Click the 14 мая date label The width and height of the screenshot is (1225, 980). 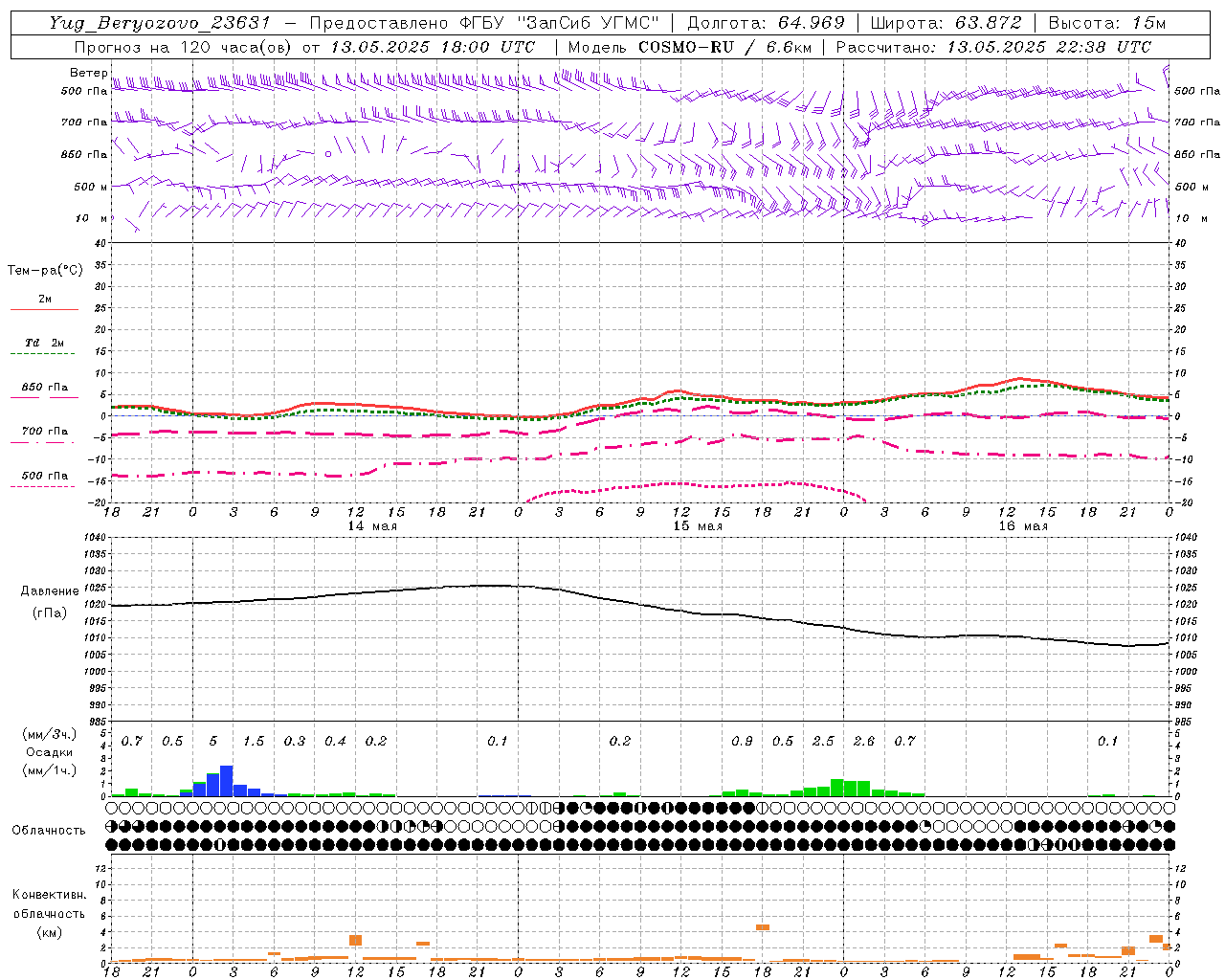tap(371, 526)
